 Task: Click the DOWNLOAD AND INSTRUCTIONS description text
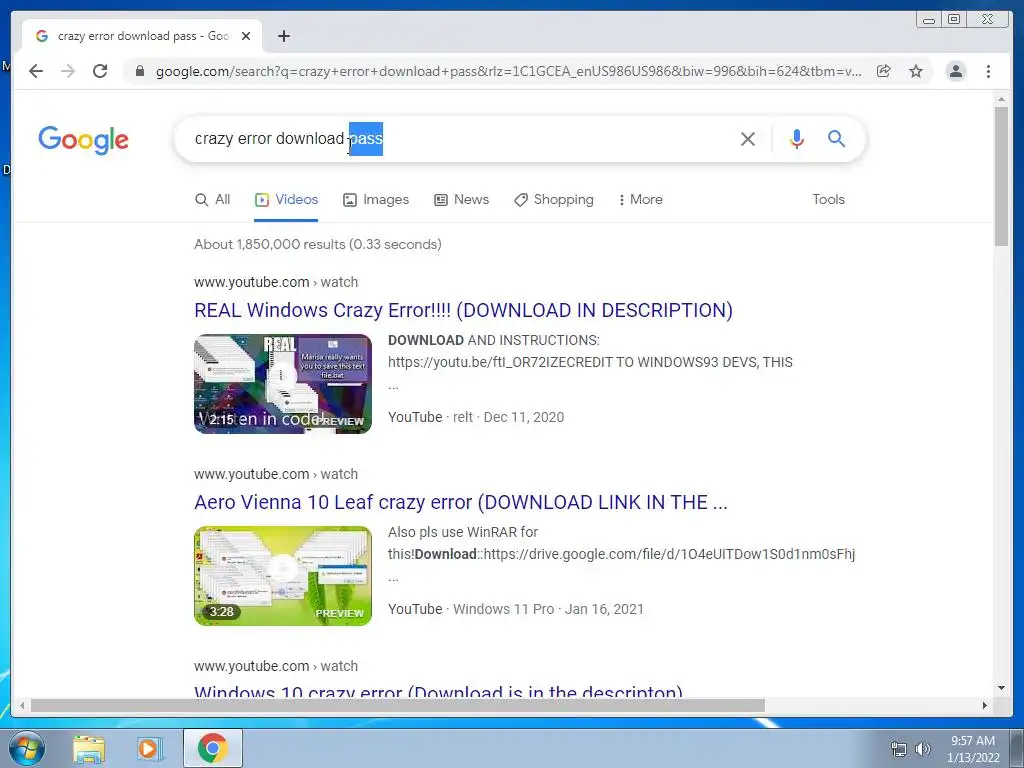[494, 340]
